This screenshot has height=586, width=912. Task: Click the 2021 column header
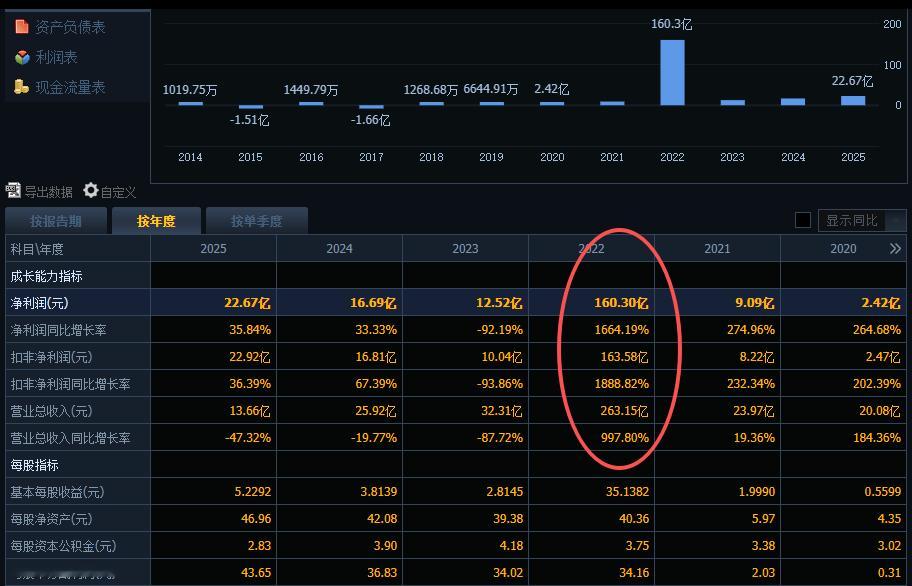[717, 249]
